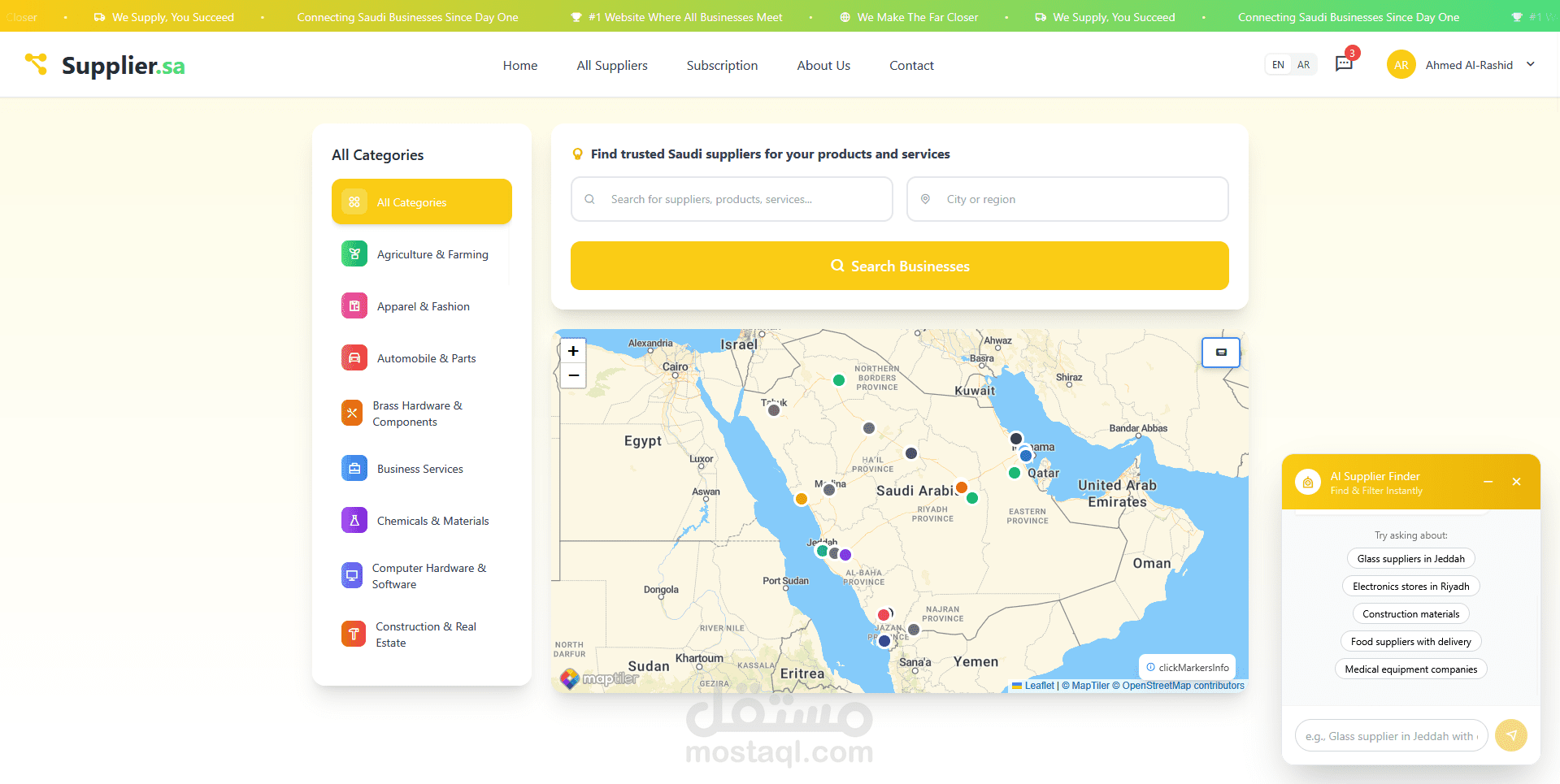Image resolution: width=1560 pixels, height=784 pixels.
Task: Zoom in on the map
Action: [573, 351]
